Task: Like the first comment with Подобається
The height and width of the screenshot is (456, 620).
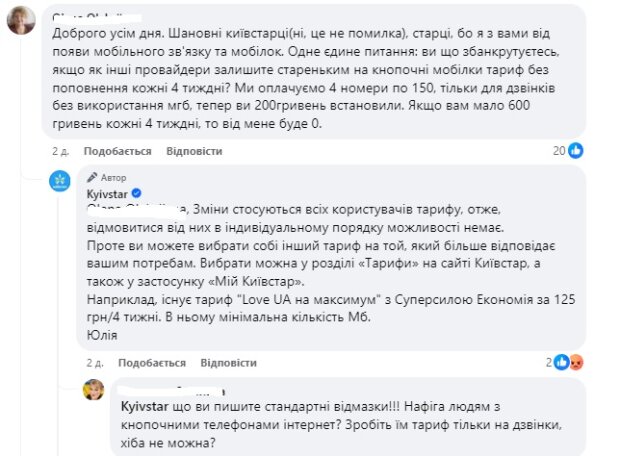Action: coord(118,151)
